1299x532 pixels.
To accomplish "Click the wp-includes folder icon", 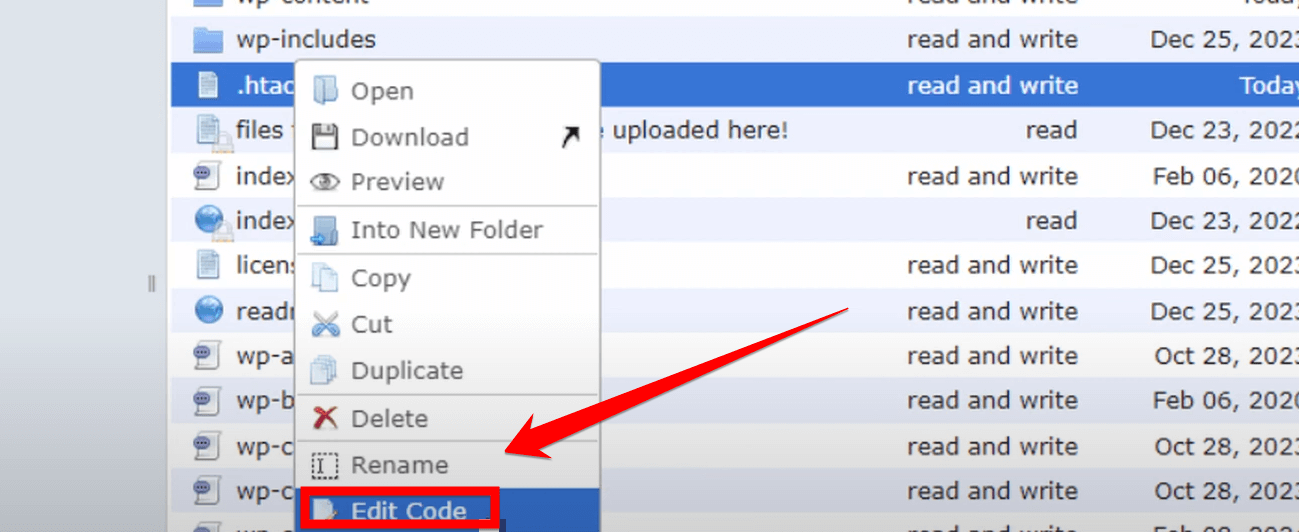I will [x=207, y=40].
